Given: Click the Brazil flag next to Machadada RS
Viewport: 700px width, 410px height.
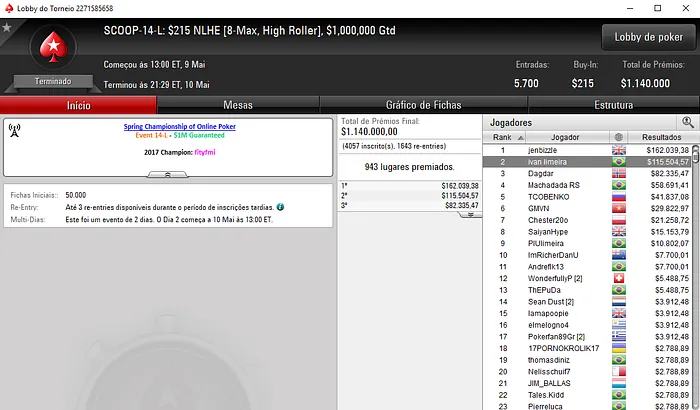Looking at the screenshot, I should (619, 185).
